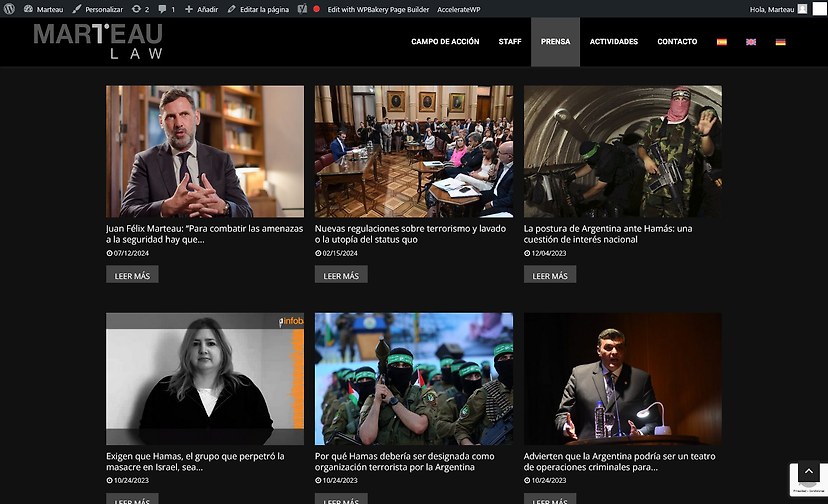Switch language with the UK flag
The image size is (828, 504).
(x=751, y=42)
